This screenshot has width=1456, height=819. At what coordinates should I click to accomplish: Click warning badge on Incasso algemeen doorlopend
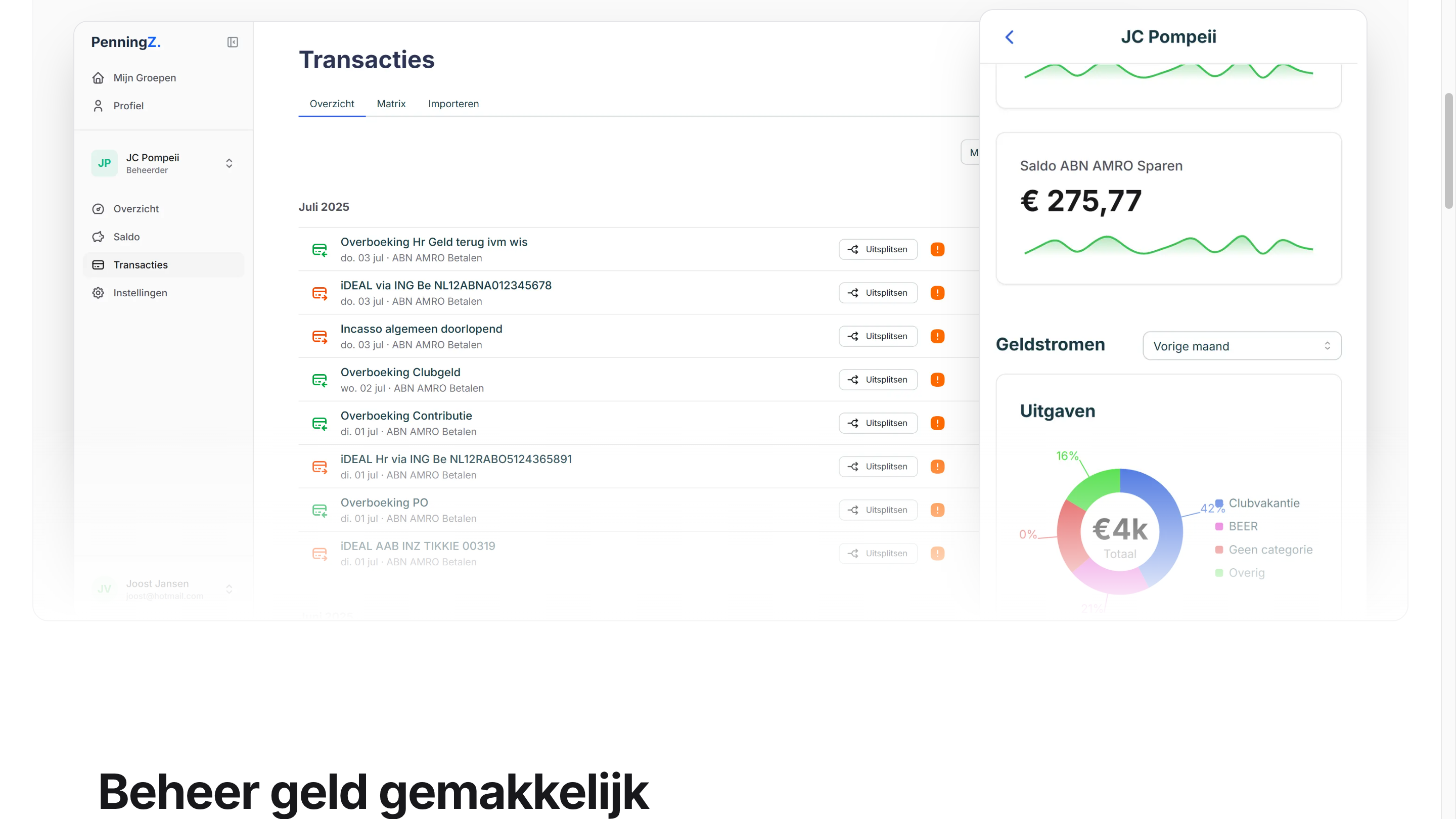937,336
